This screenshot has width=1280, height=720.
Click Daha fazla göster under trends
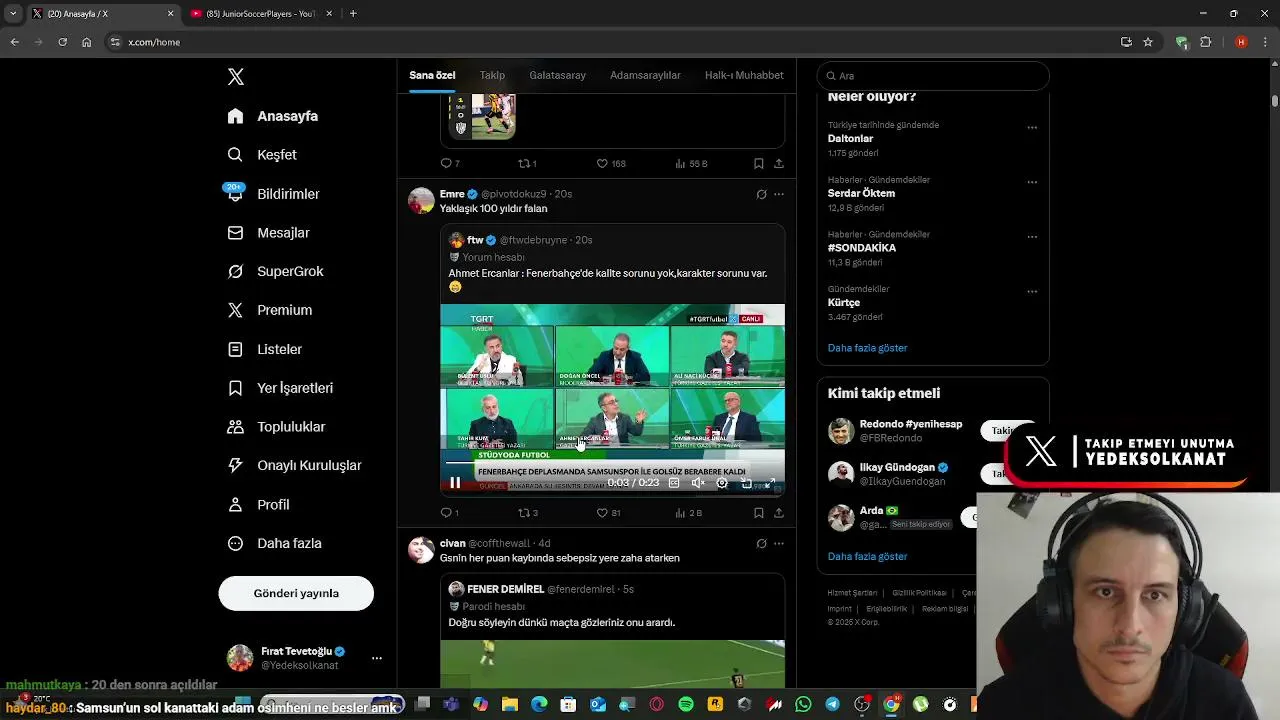click(867, 348)
